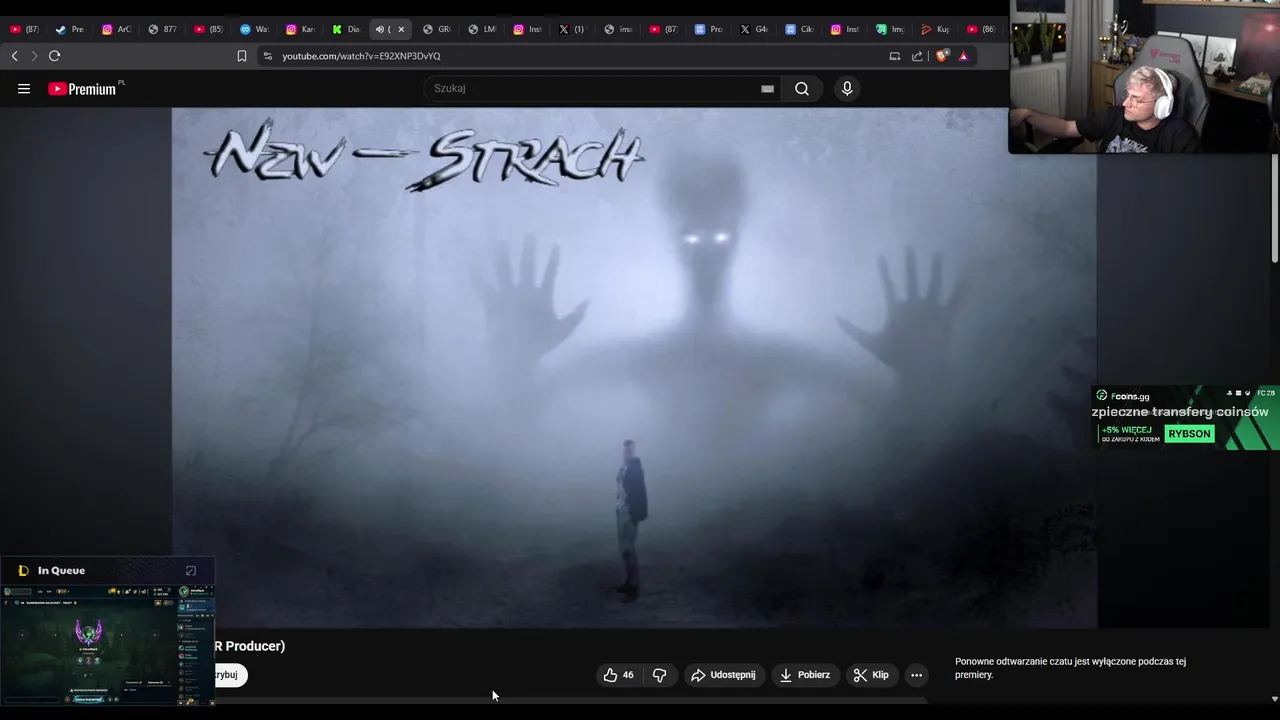Switch to the 'Kup' tab
The width and height of the screenshot is (1280, 720).
[x=936, y=29]
